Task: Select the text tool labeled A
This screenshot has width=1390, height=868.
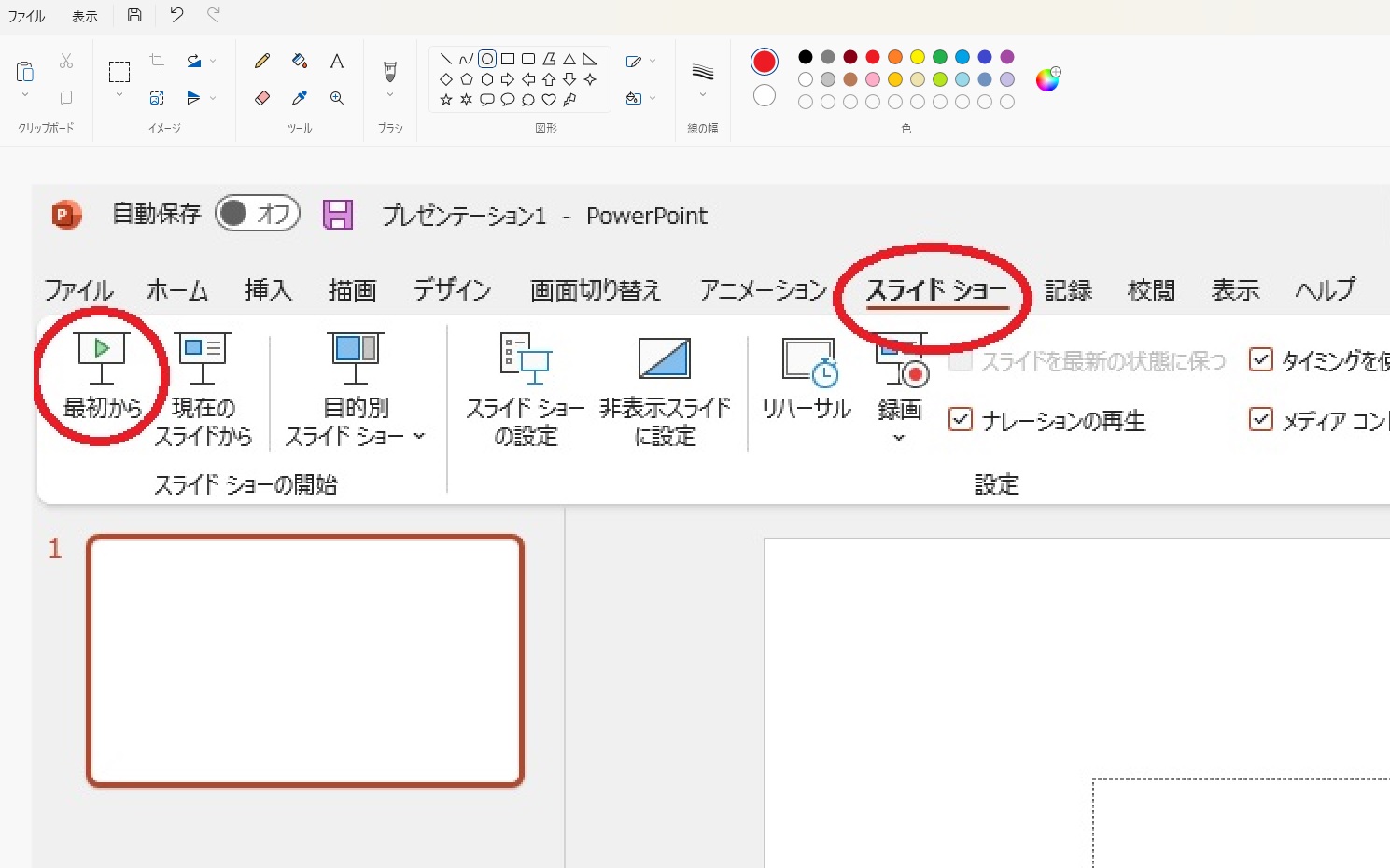Action: 337,62
